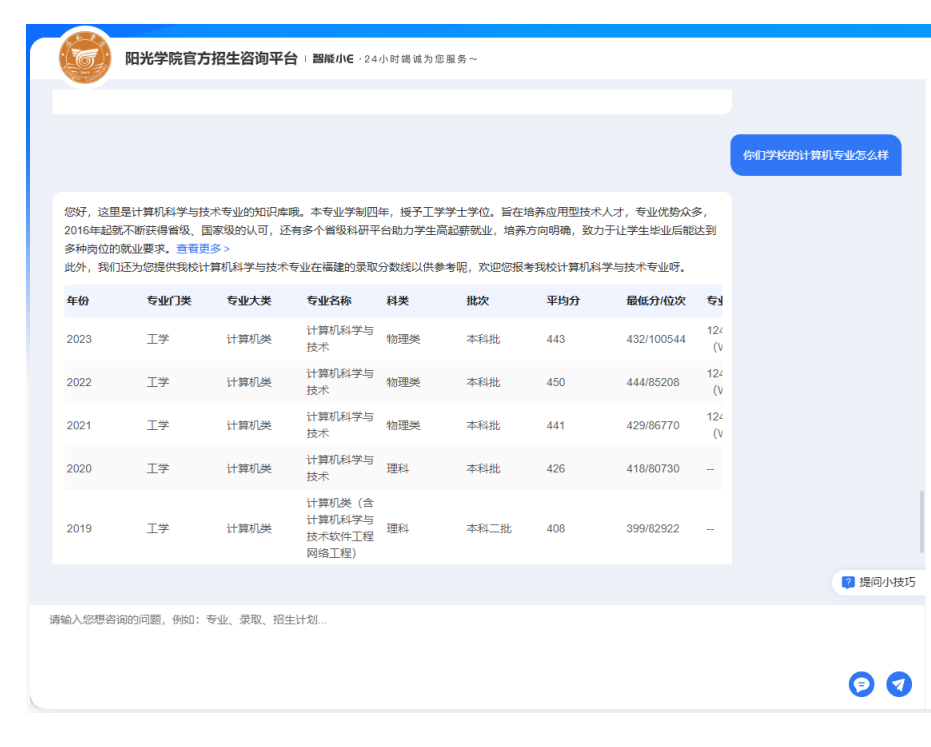Click the paper plane send icon
Screen dimensions: 931x747
pyautogui.click(x=899, y=684)
